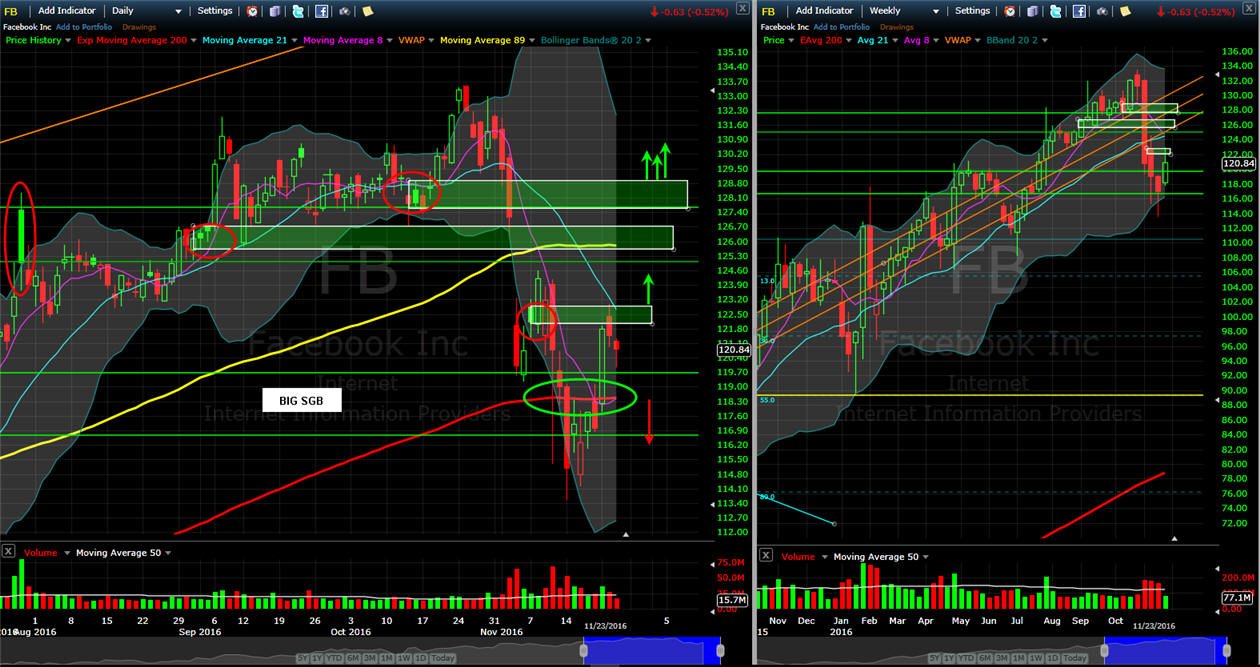Image resolution: width=1260 pixels, height=667 pixels.
Task: Click the Drawings link on weekly chart
Action: tap(897, 27)
